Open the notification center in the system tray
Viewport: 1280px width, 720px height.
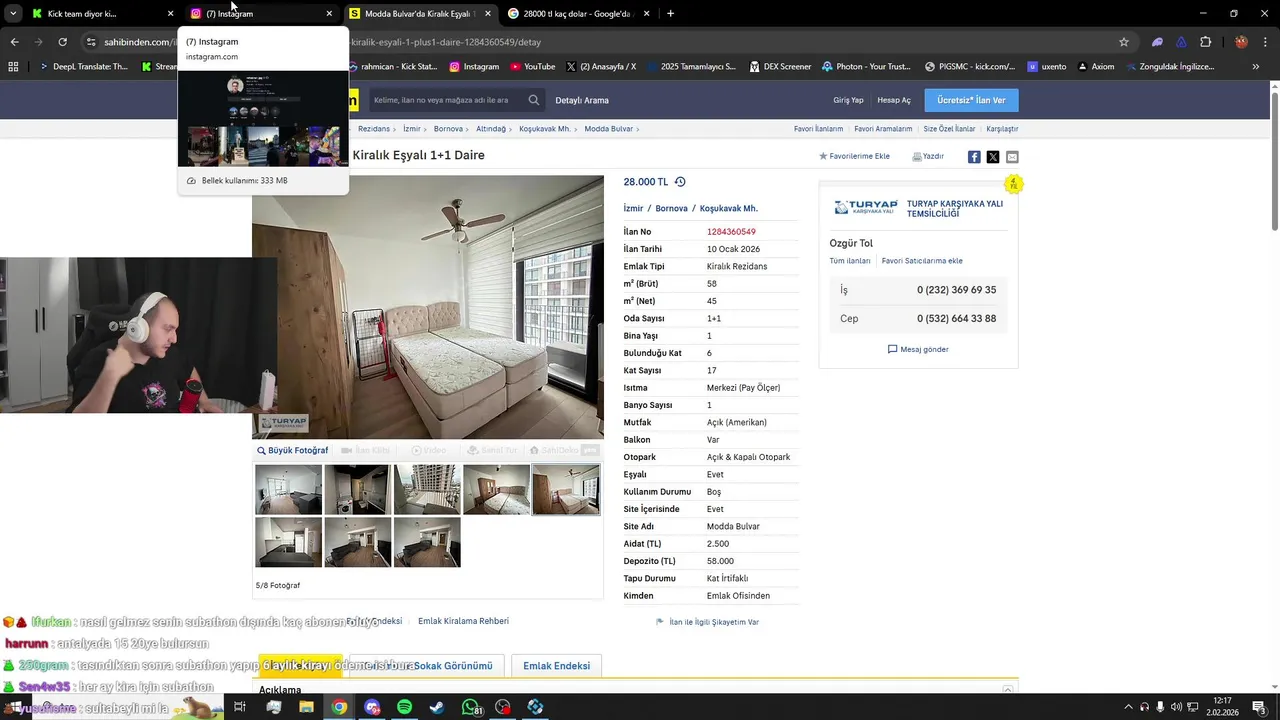pos(1258,707)
